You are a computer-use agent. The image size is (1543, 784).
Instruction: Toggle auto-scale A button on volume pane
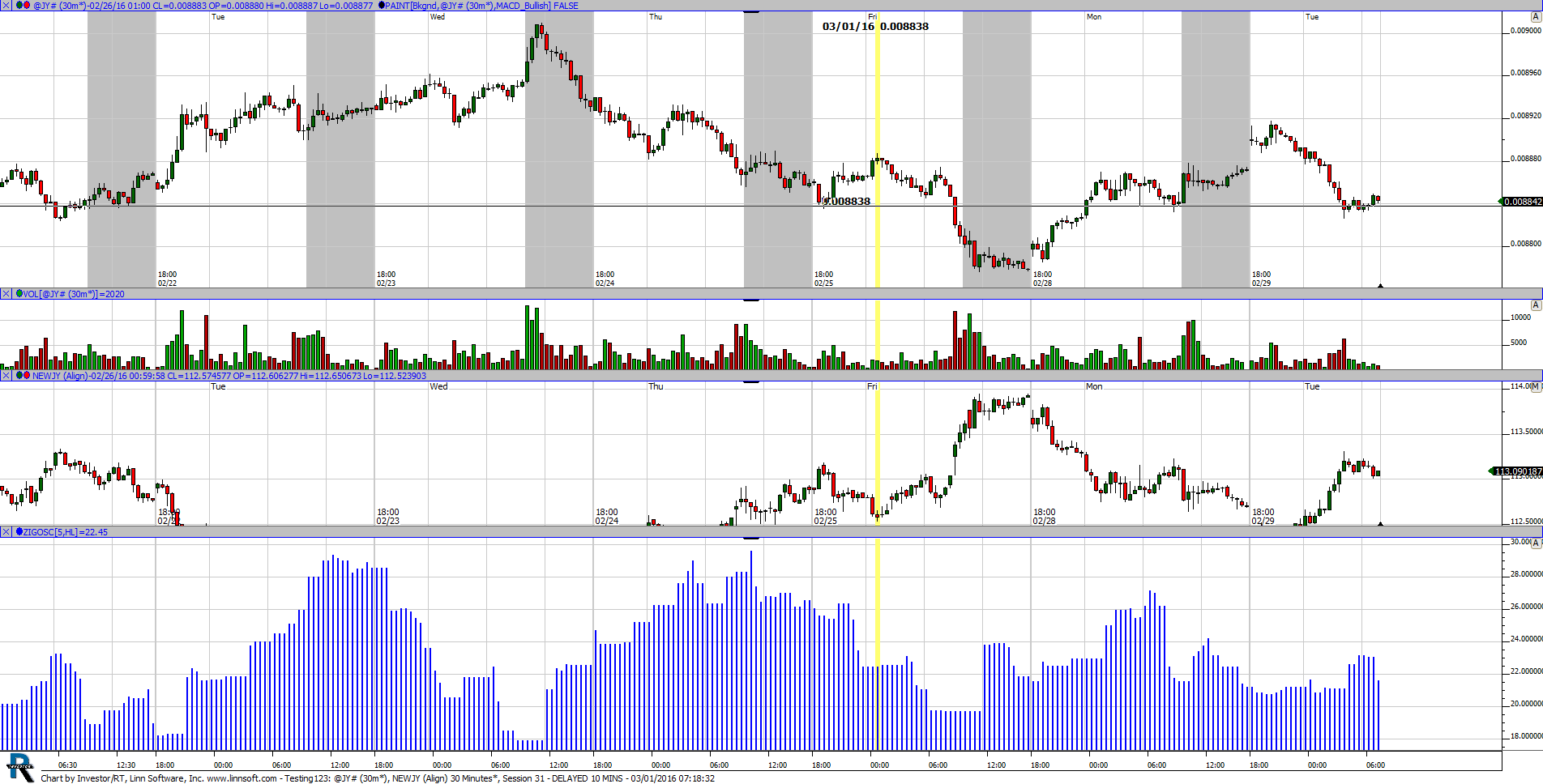coord(1535,305)
